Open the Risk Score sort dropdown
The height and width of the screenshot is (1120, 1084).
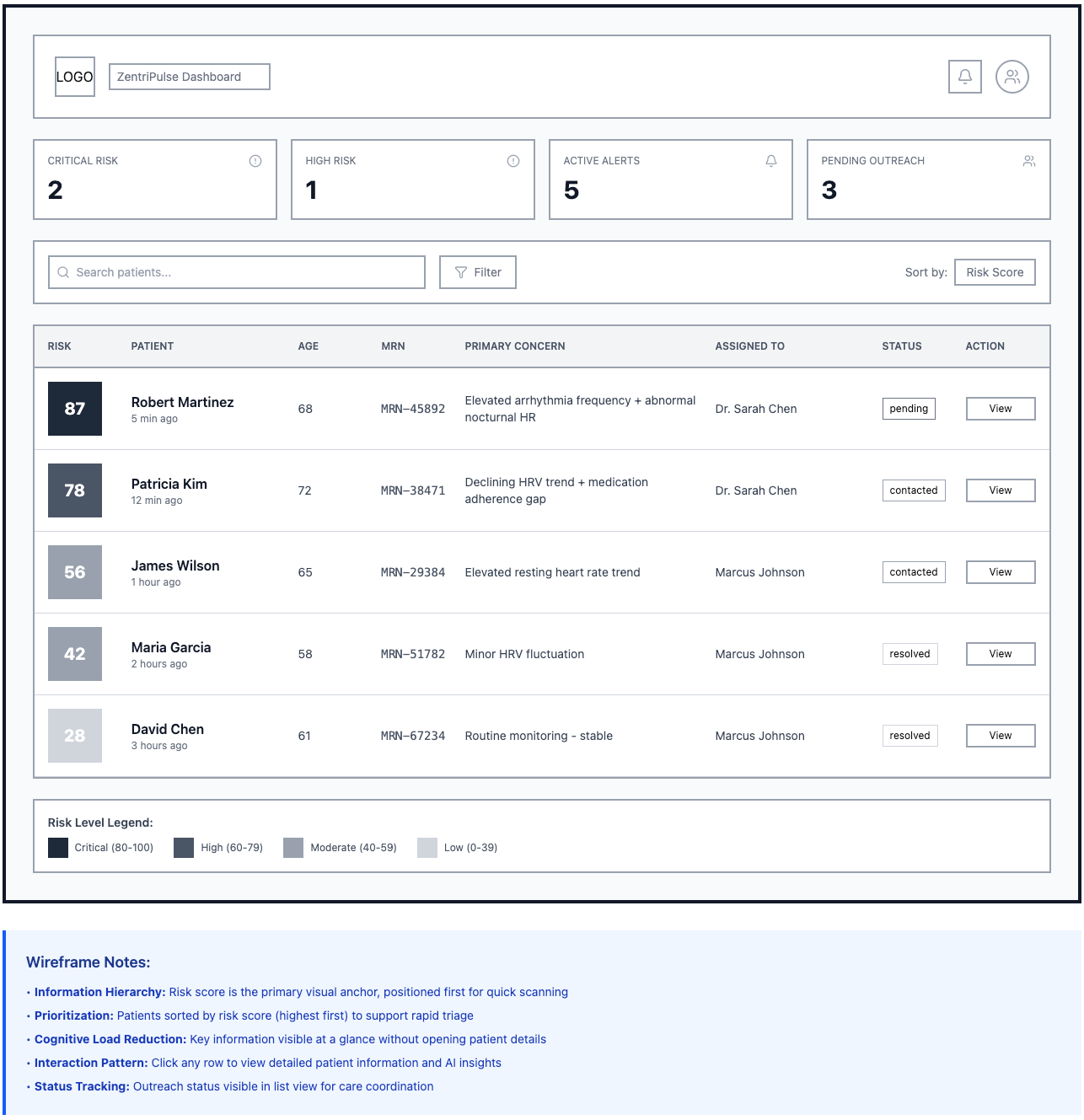pos(994,272)
